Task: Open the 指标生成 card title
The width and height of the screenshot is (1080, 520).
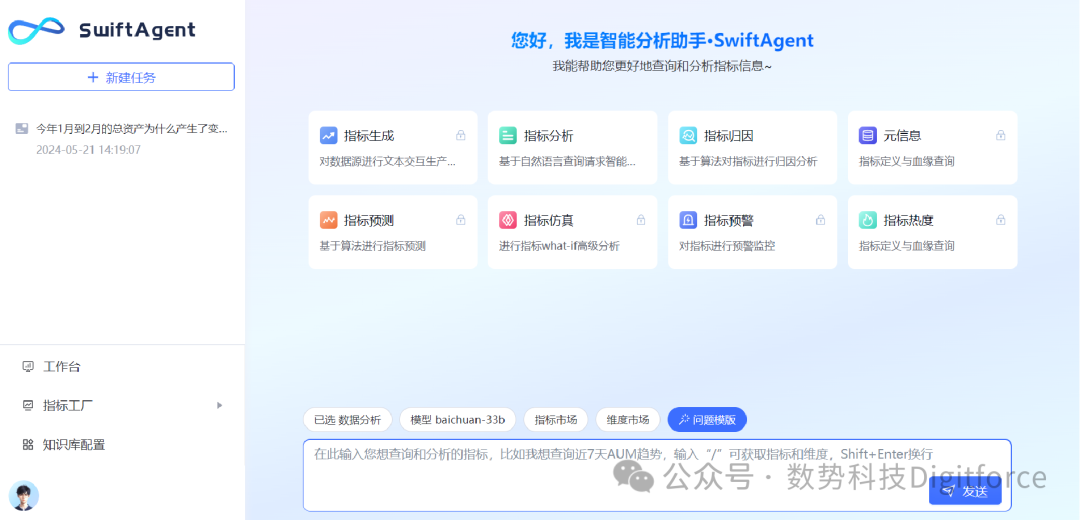Action: [368, 136]
